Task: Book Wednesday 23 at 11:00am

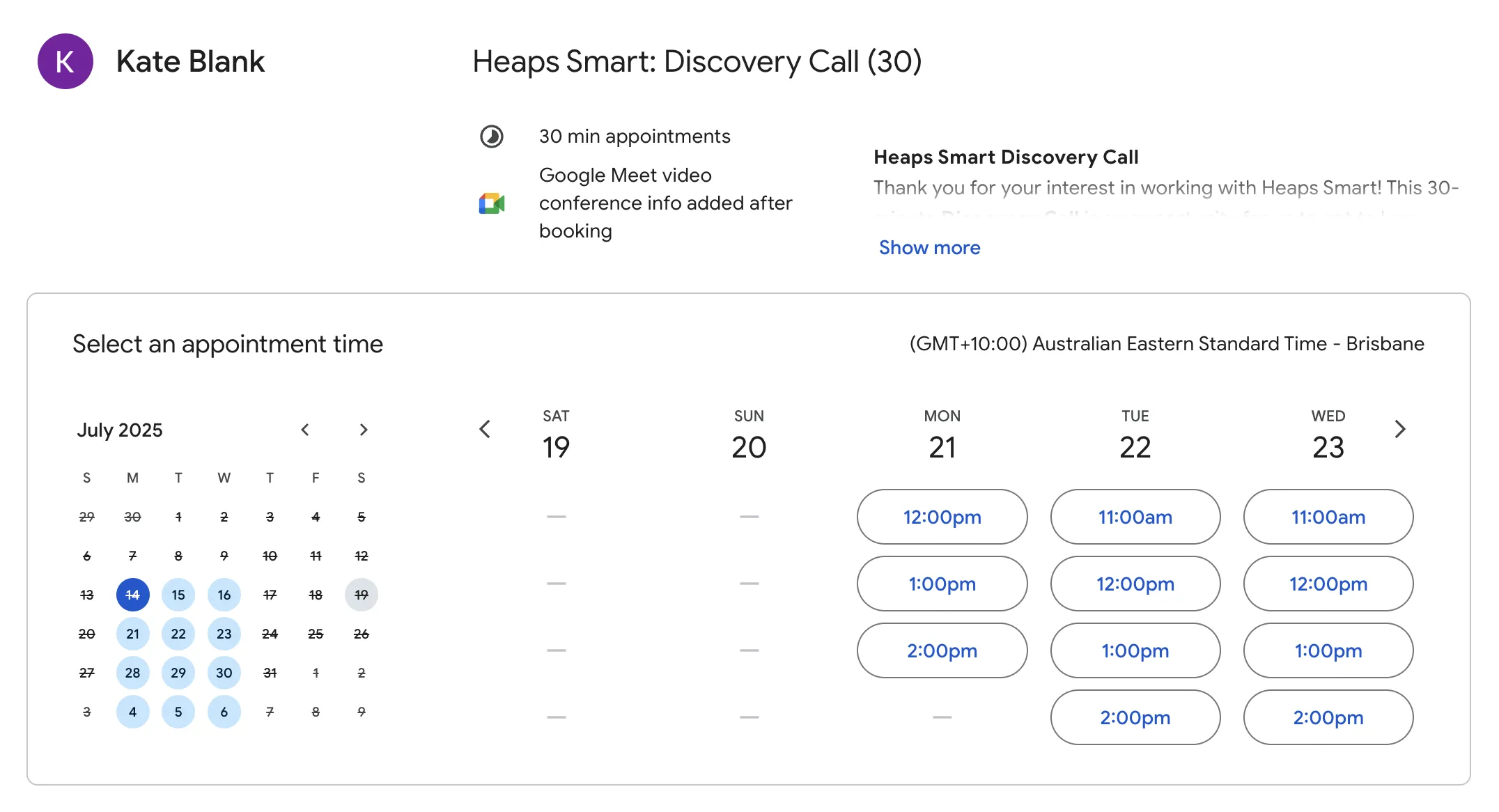Action: 1328,517
